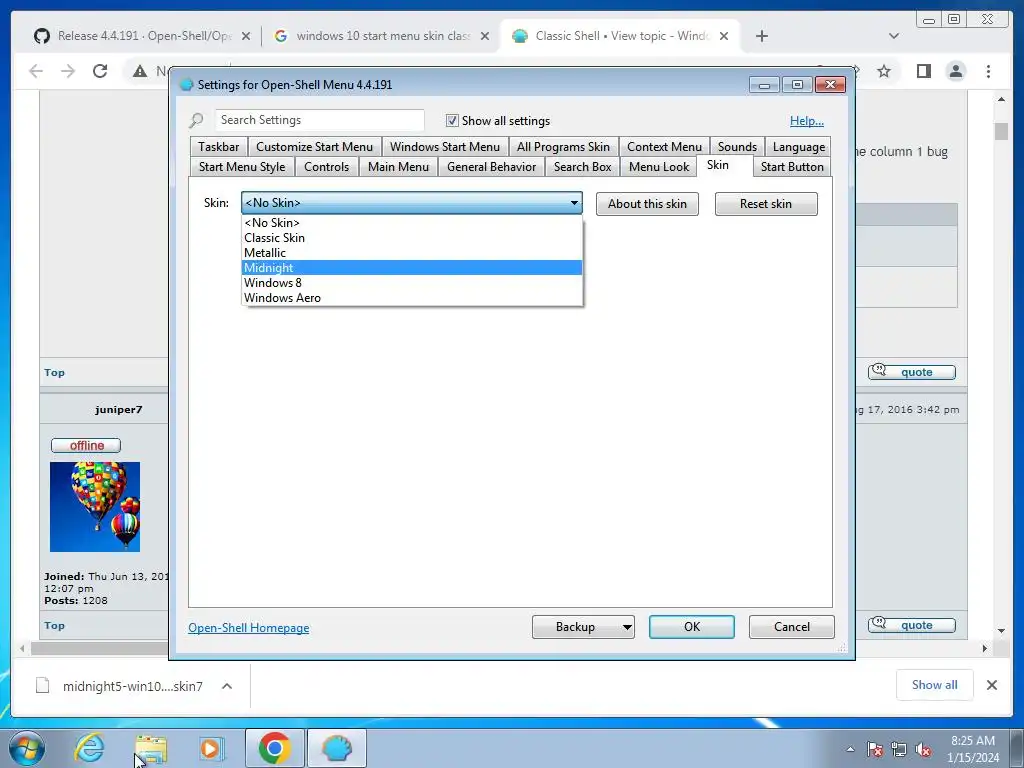Image resolution: width=1024 pixels, height=768 pixels.
Task: Open Windows Start Menu tab
Action: [x=445, y=147]
